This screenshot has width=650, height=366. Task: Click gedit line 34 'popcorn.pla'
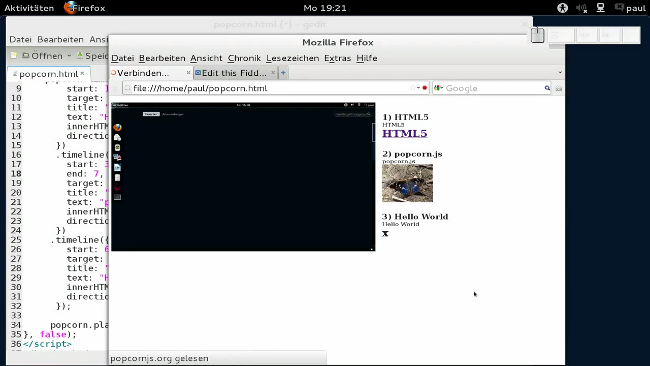pos(79,325)
